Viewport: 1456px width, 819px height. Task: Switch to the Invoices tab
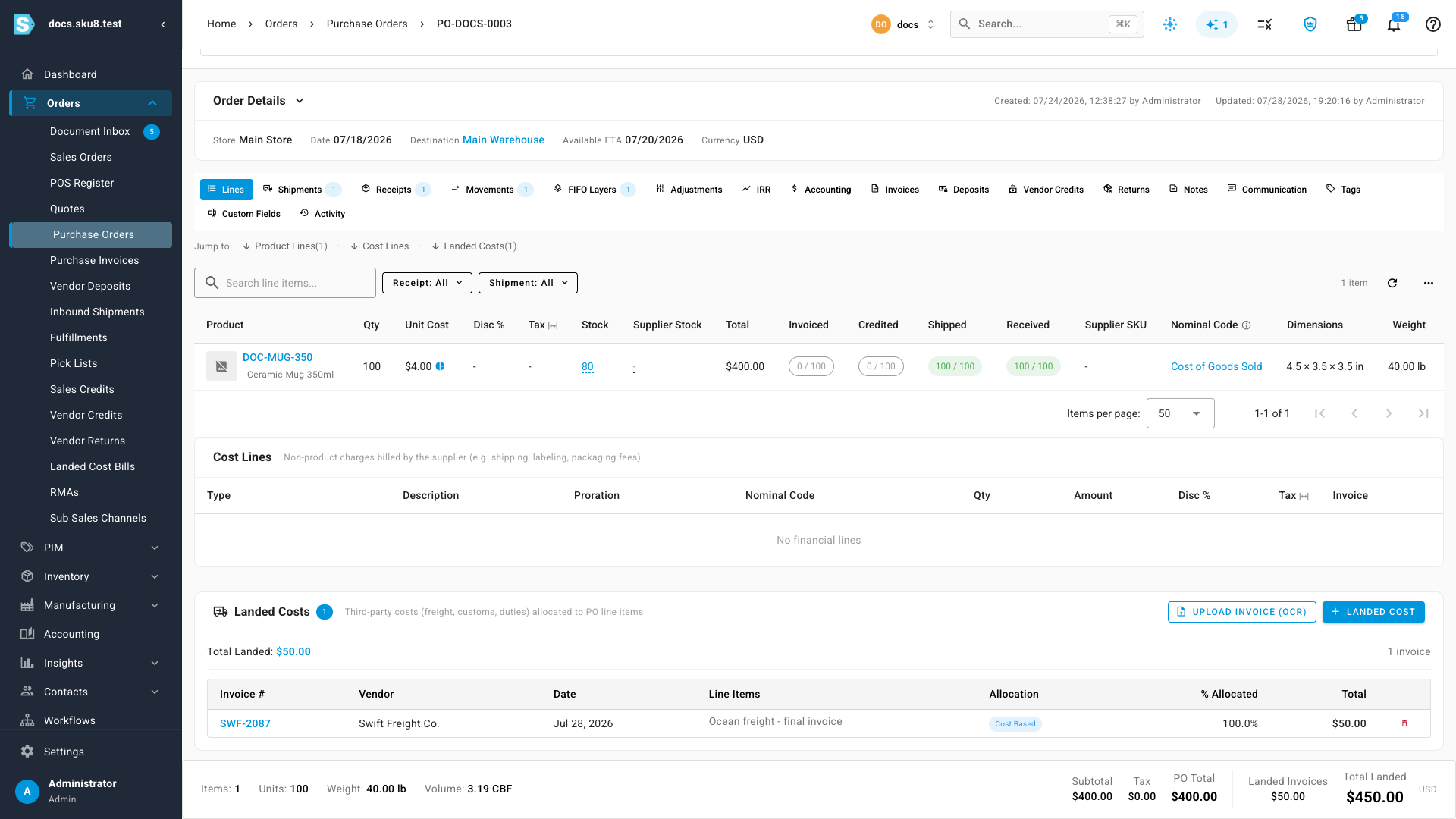pyautogui.click(x=895, y=190)
